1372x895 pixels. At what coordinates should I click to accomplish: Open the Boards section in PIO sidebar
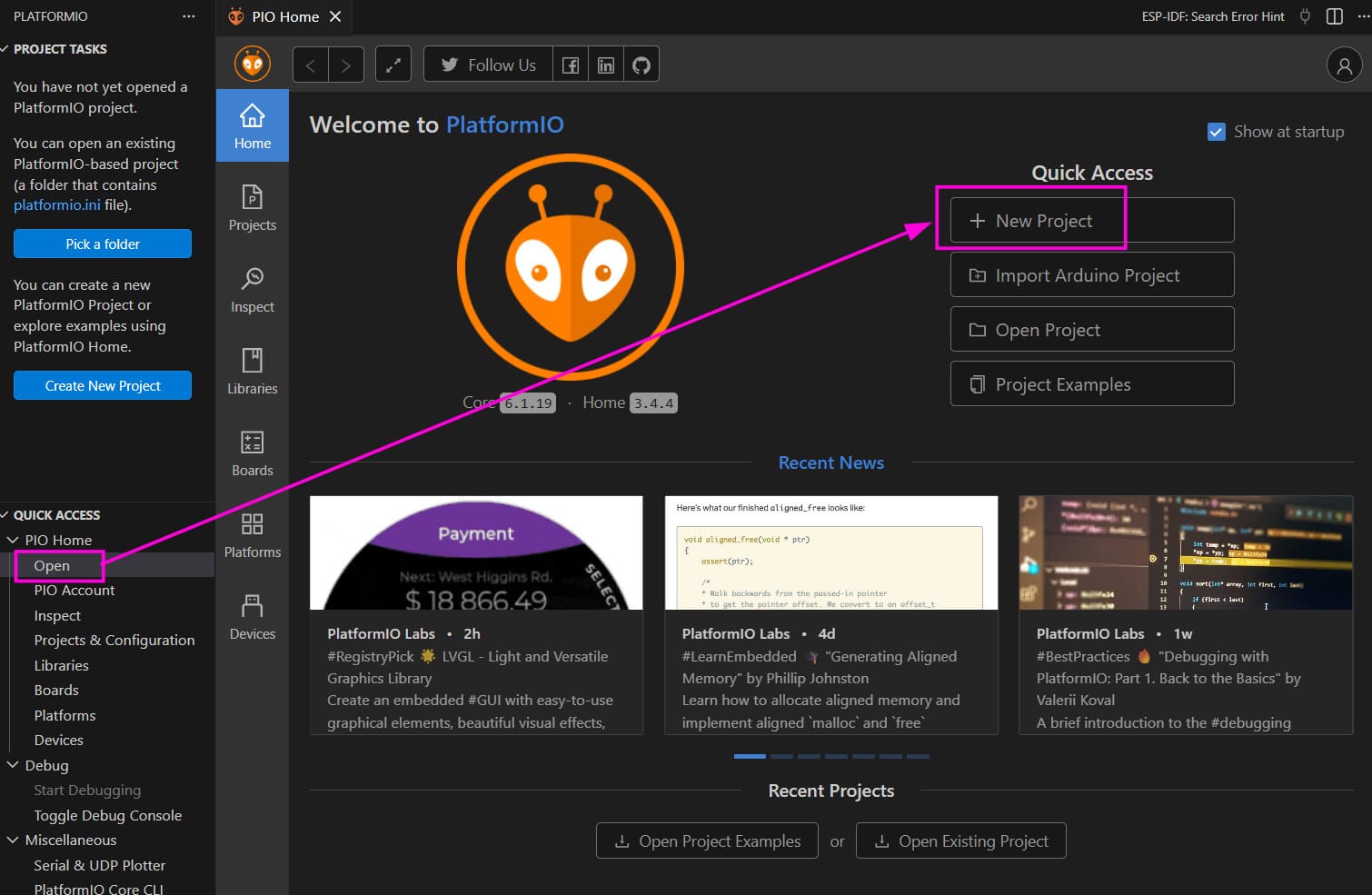pos(253,452)
